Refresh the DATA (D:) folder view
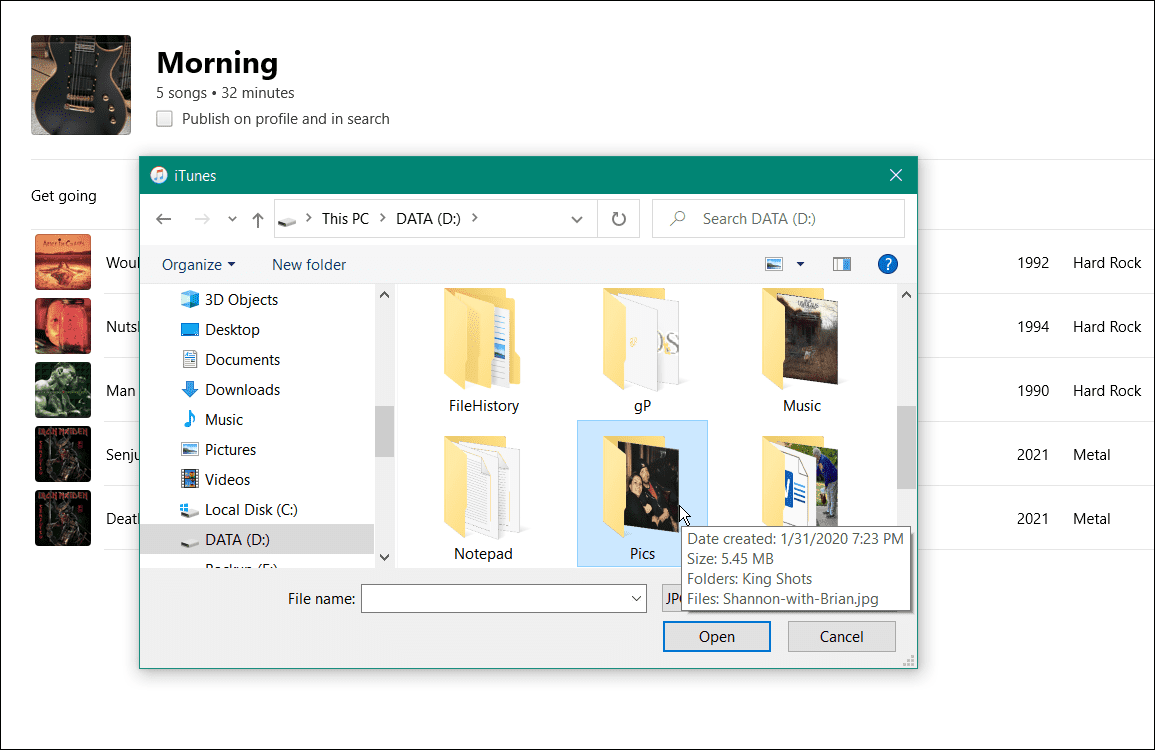The image size is (1155, 750). (x=619, y=219)
